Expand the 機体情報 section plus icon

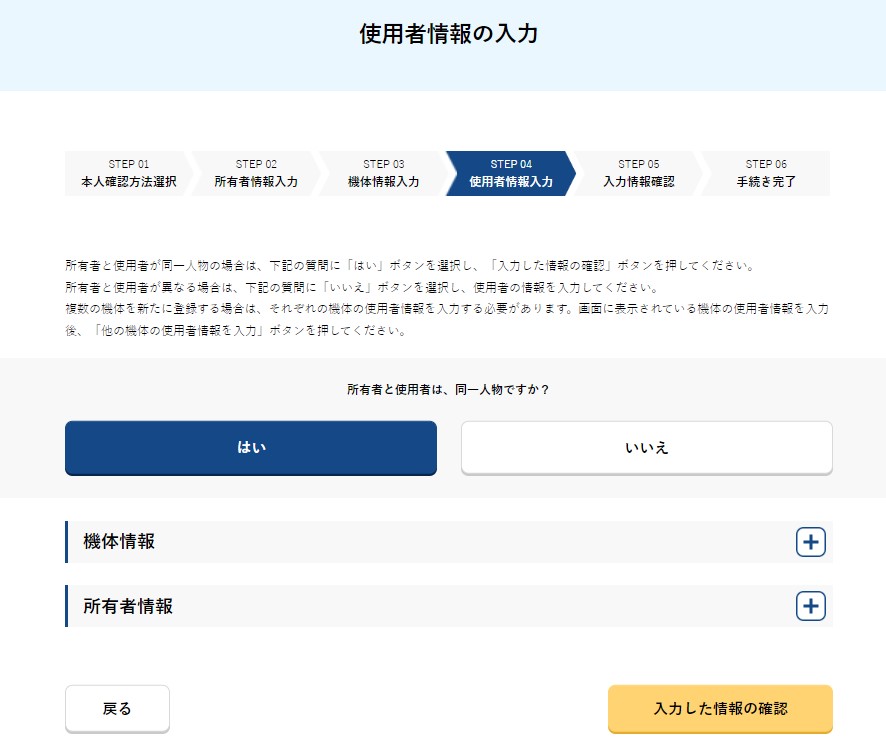tap(810, 542)
